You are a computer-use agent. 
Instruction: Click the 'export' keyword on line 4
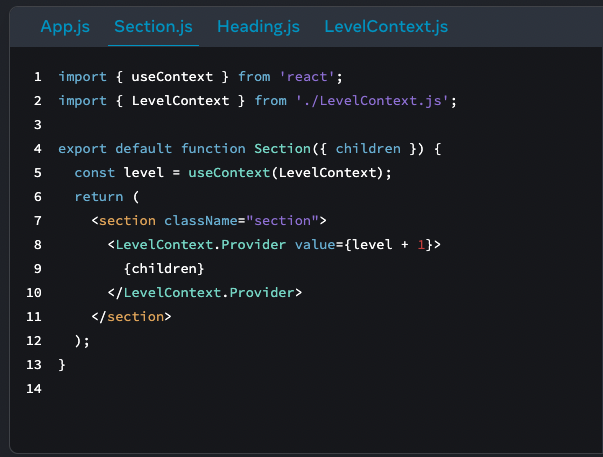pyautogui.click(x=82, y=148)
